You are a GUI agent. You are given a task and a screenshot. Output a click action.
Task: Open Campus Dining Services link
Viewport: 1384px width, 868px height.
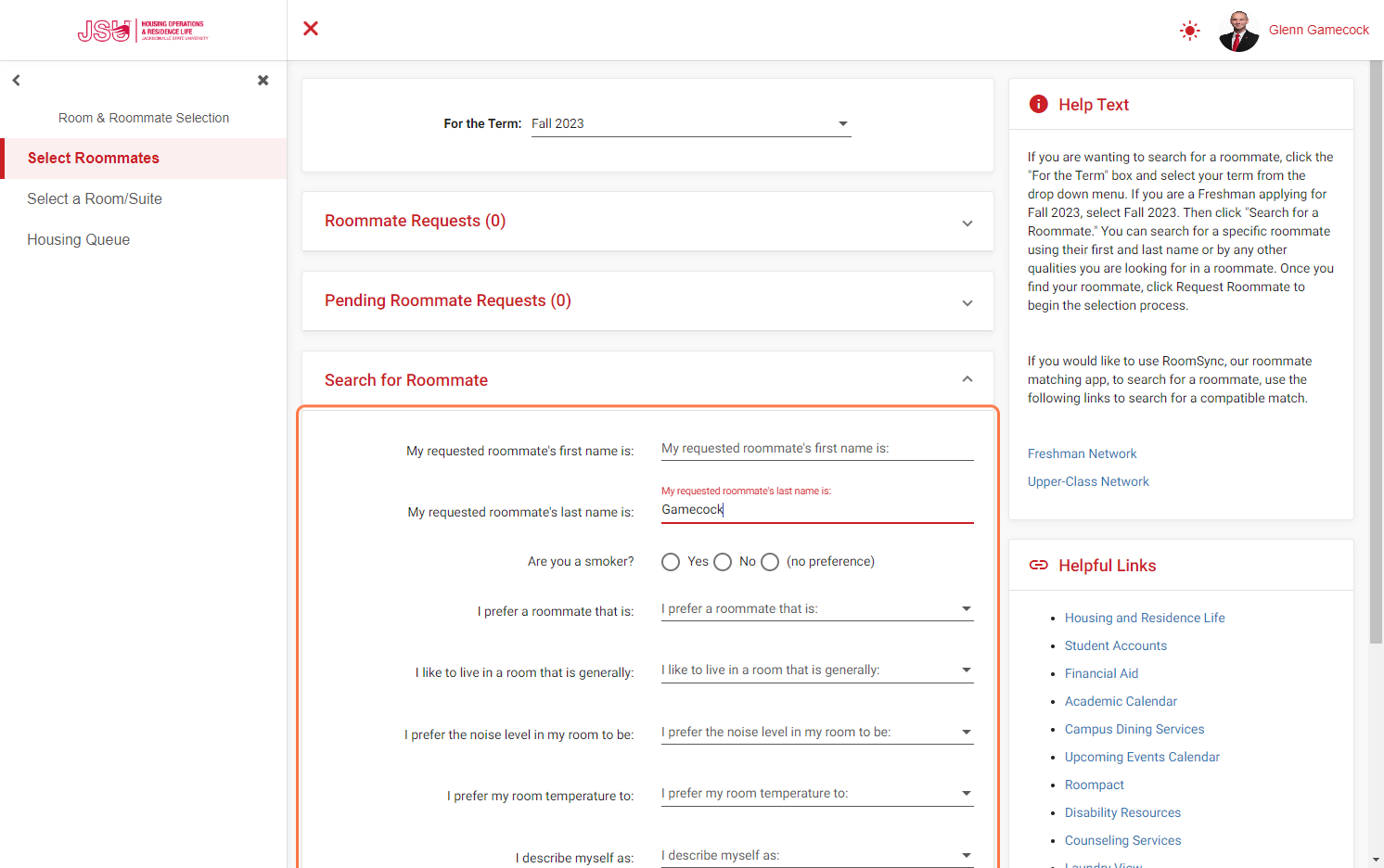(x=1134, y=729)
